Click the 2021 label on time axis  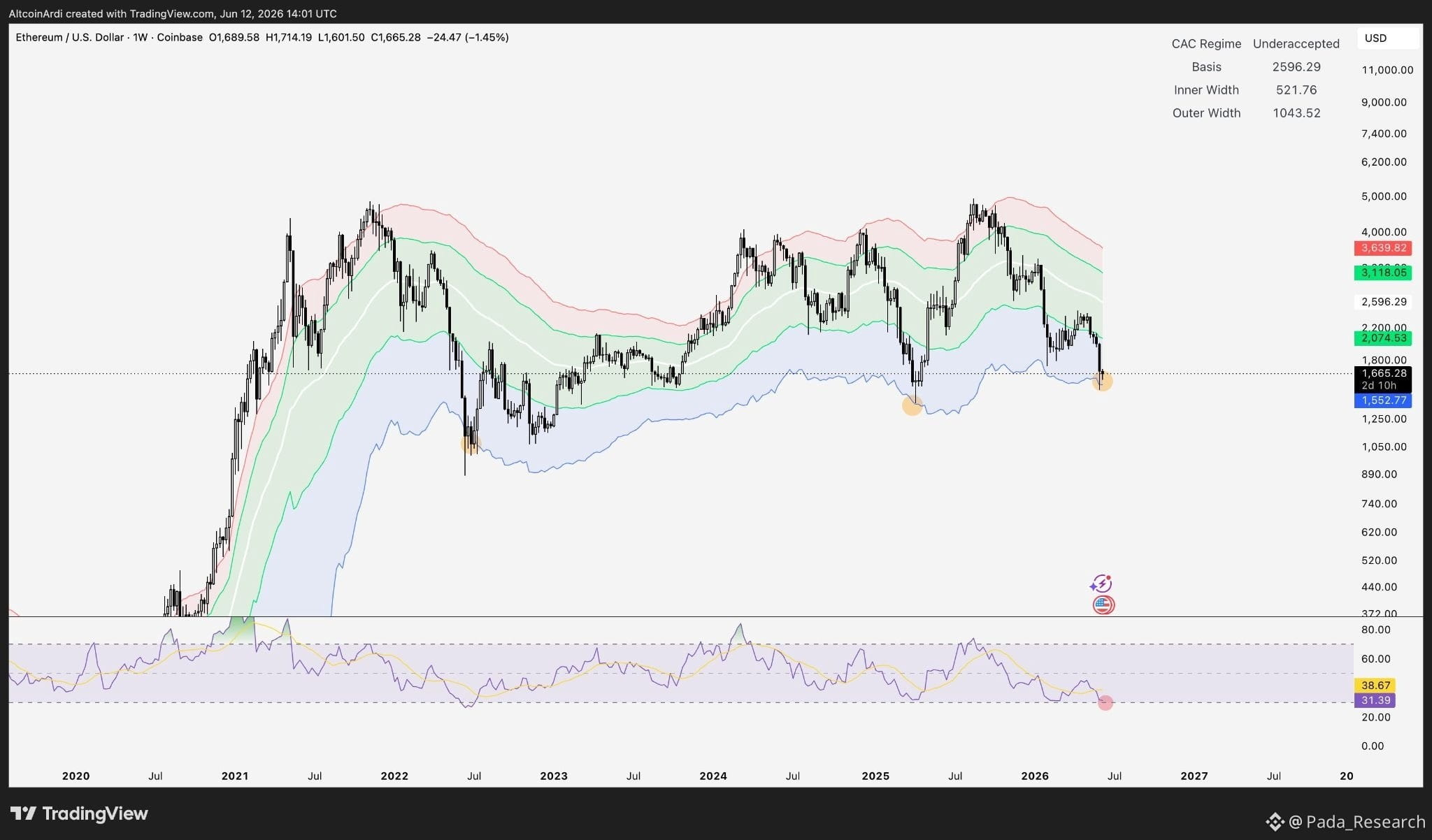tap(235, 776)
